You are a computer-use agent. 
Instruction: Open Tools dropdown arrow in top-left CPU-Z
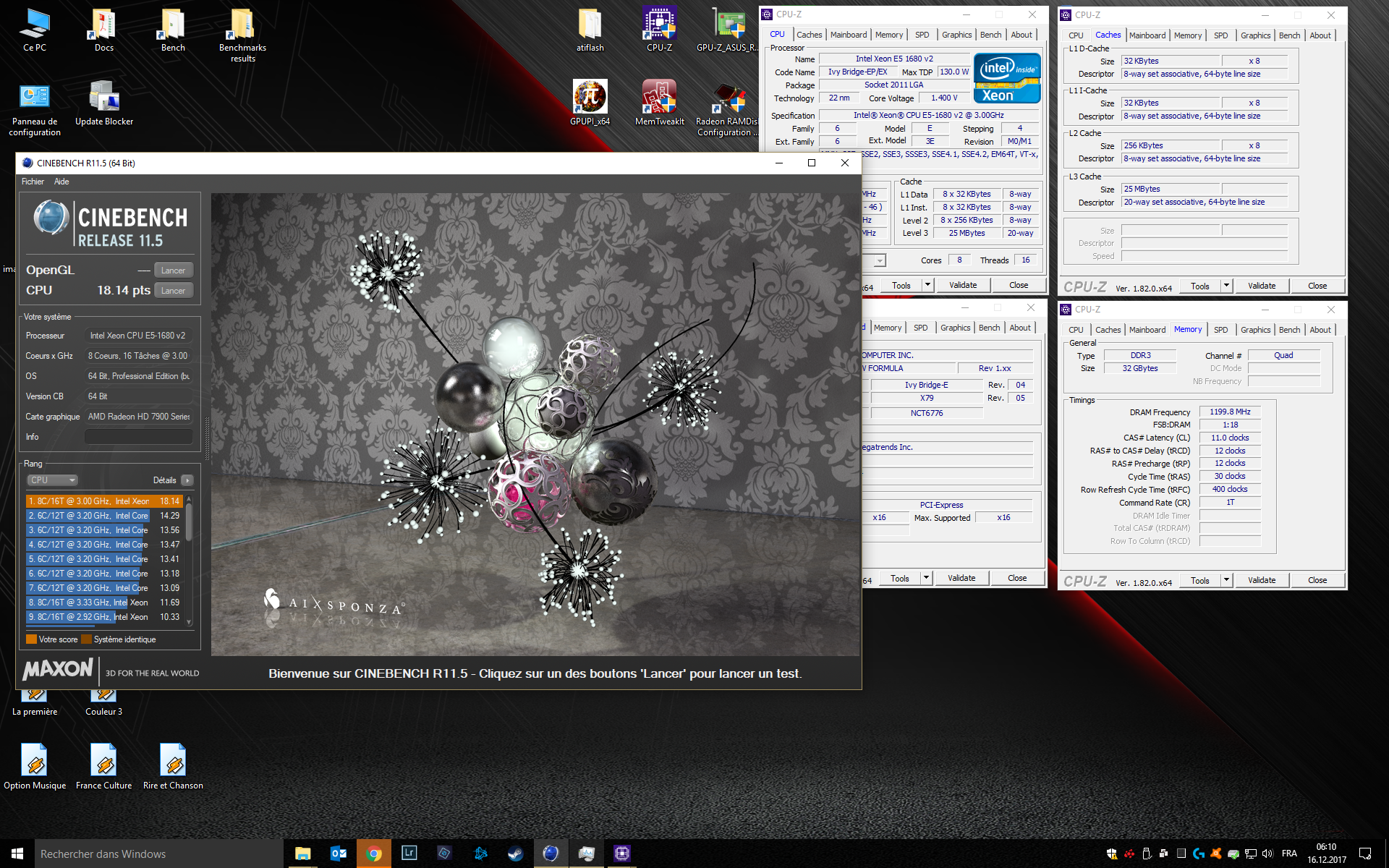(927, 285)
